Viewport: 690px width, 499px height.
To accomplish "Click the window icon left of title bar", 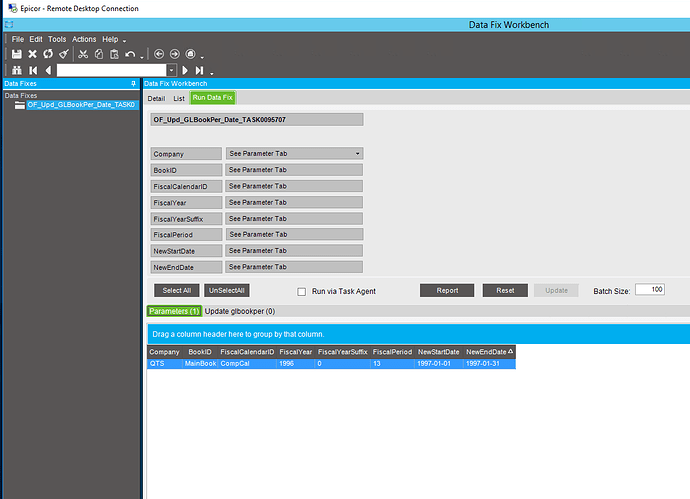I will point(9,25).
